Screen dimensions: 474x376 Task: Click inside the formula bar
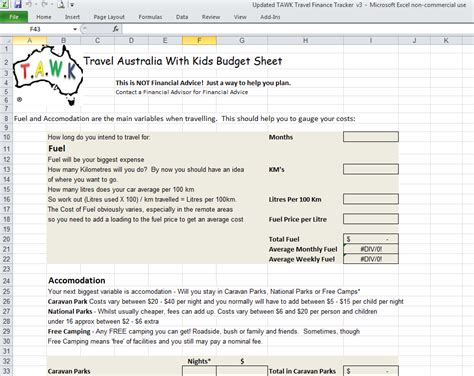tap(297, 29)
